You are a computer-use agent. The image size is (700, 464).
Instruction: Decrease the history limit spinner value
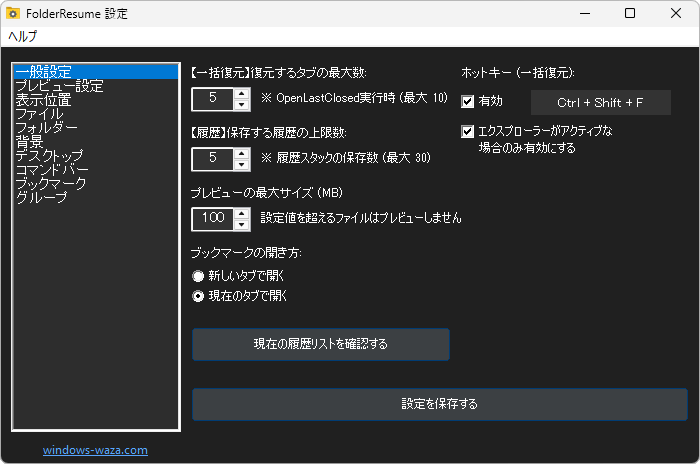point(242,165)
